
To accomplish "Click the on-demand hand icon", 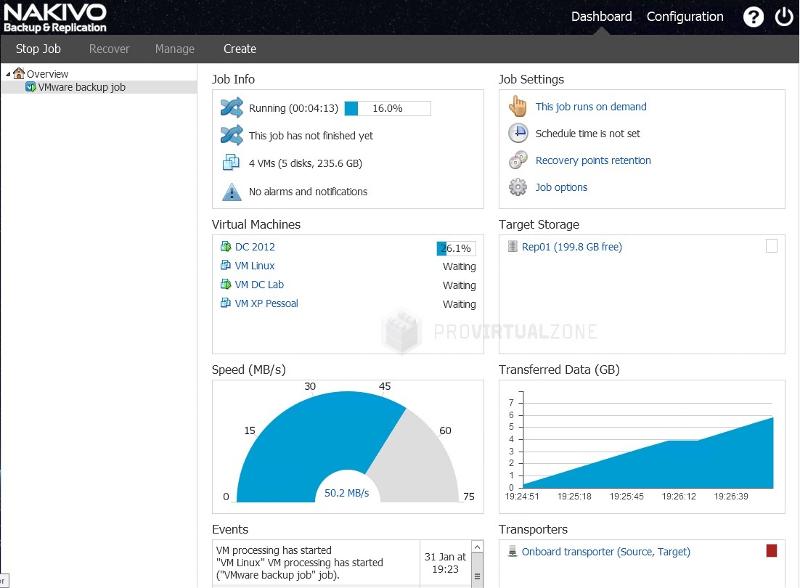I will [517, 106].
